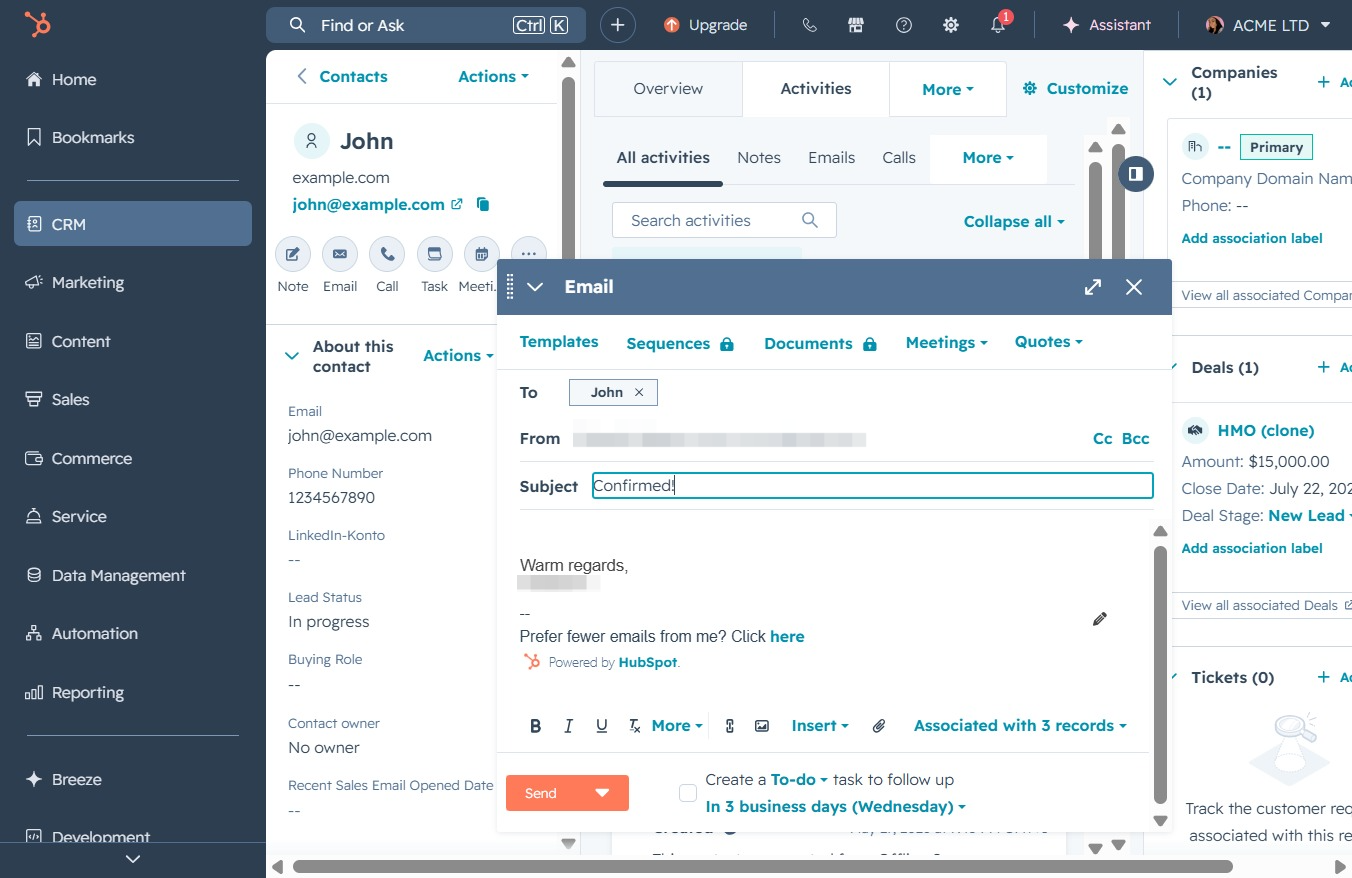Click the Find or Ask search bar
The width and height of the screenshot is (1352, 878).
pos(425,25)
